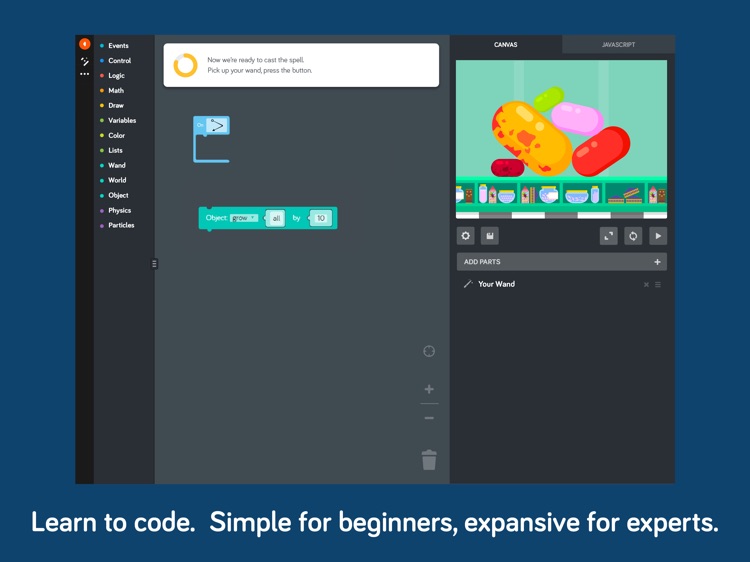Expand Add Parts with the plus icon
This screenshot has height=562, width=750.
pos(657,262)
